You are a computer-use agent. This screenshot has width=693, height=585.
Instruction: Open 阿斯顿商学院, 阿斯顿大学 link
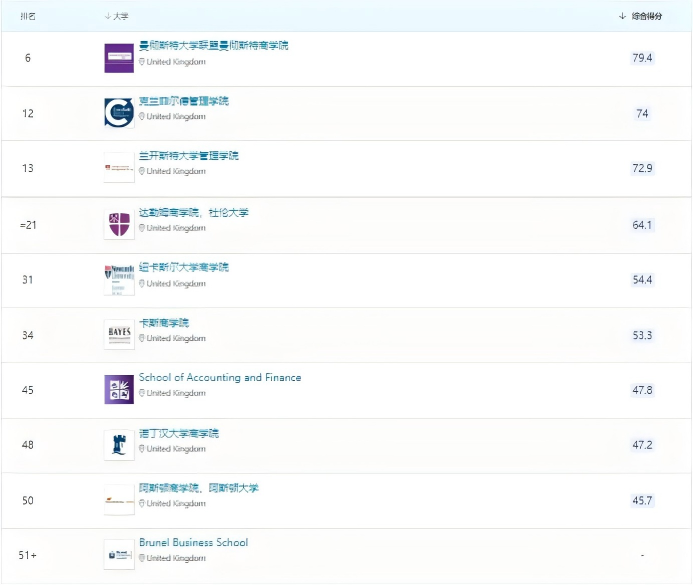(x=198, y=488)
